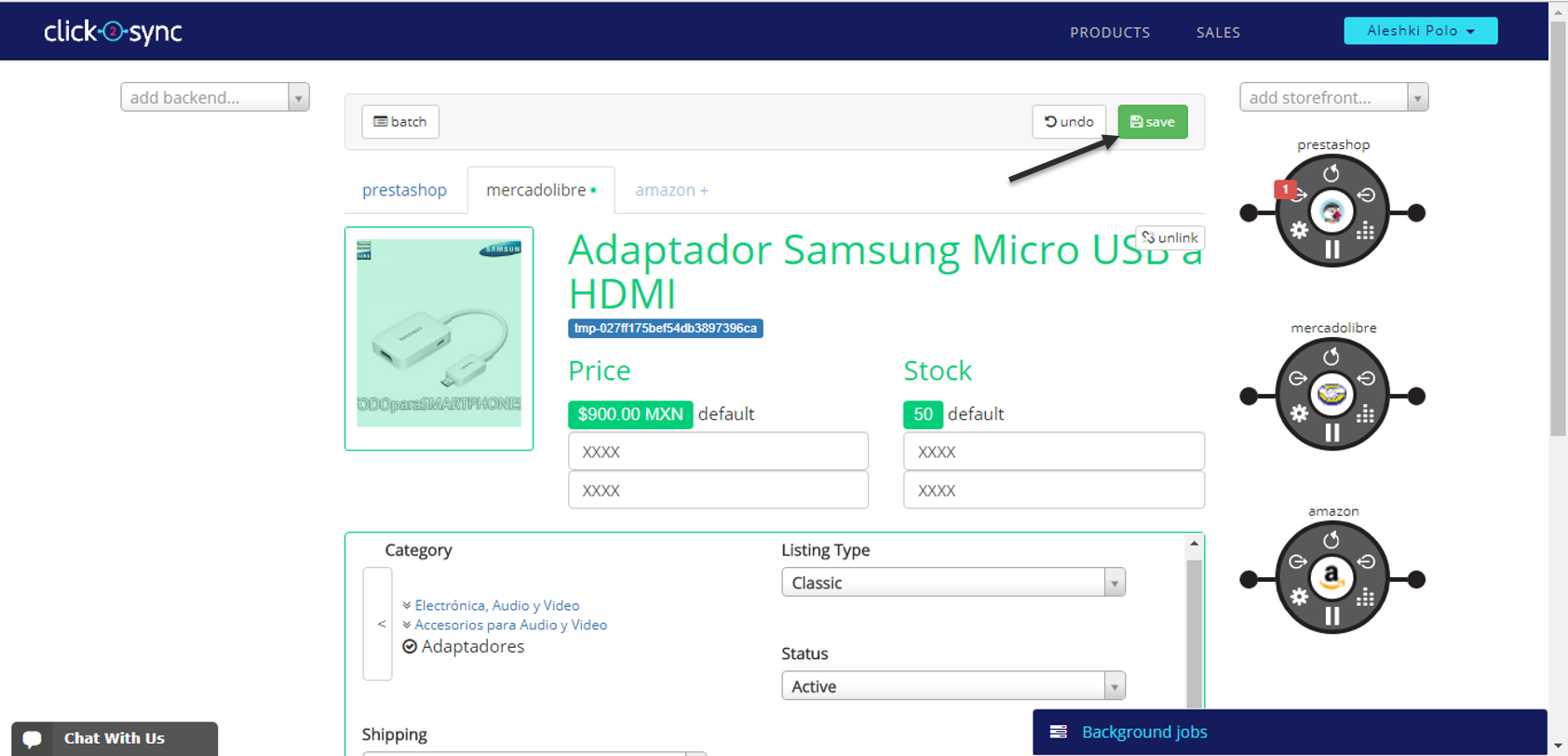
Task: Go to PRODUCTS menu
Action: [1110, 33]
